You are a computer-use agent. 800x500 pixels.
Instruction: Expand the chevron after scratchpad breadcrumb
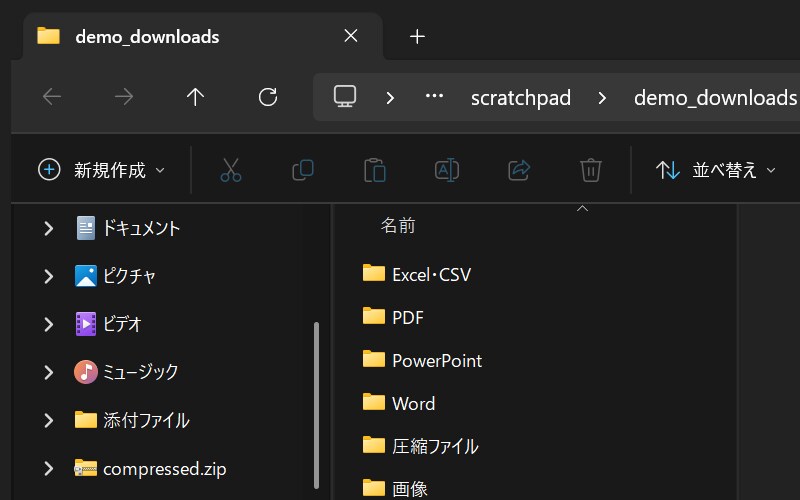pos(602,97)
